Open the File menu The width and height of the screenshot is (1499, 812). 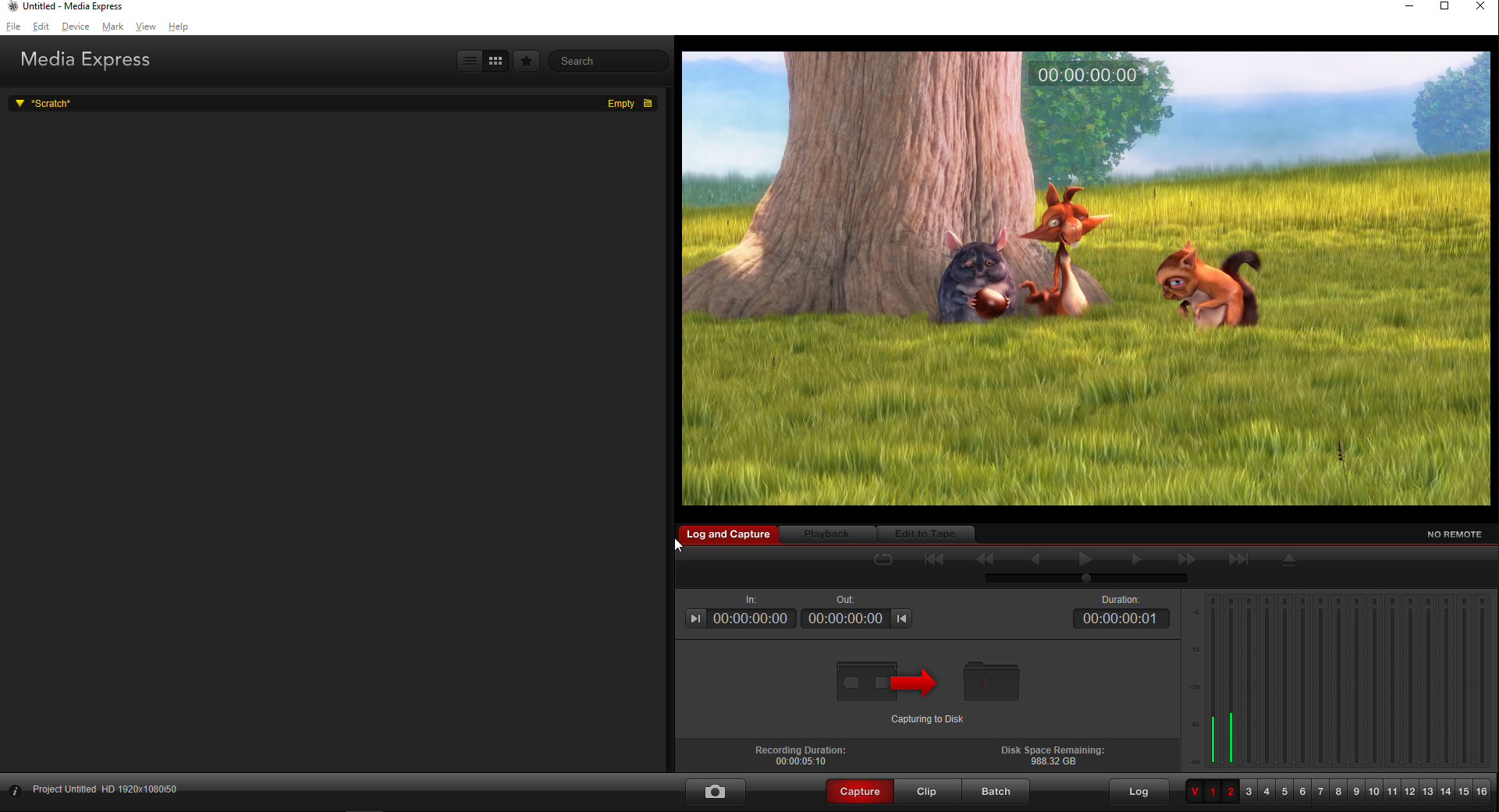(13, 27)
